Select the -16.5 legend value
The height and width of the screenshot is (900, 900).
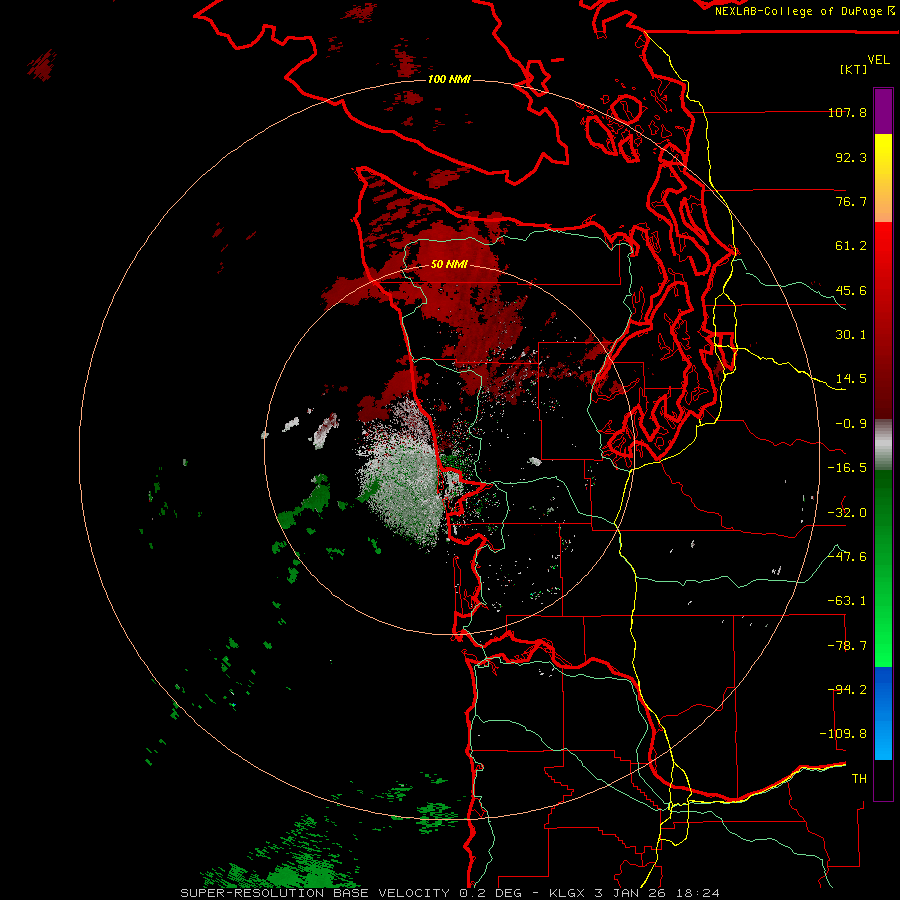847,468
